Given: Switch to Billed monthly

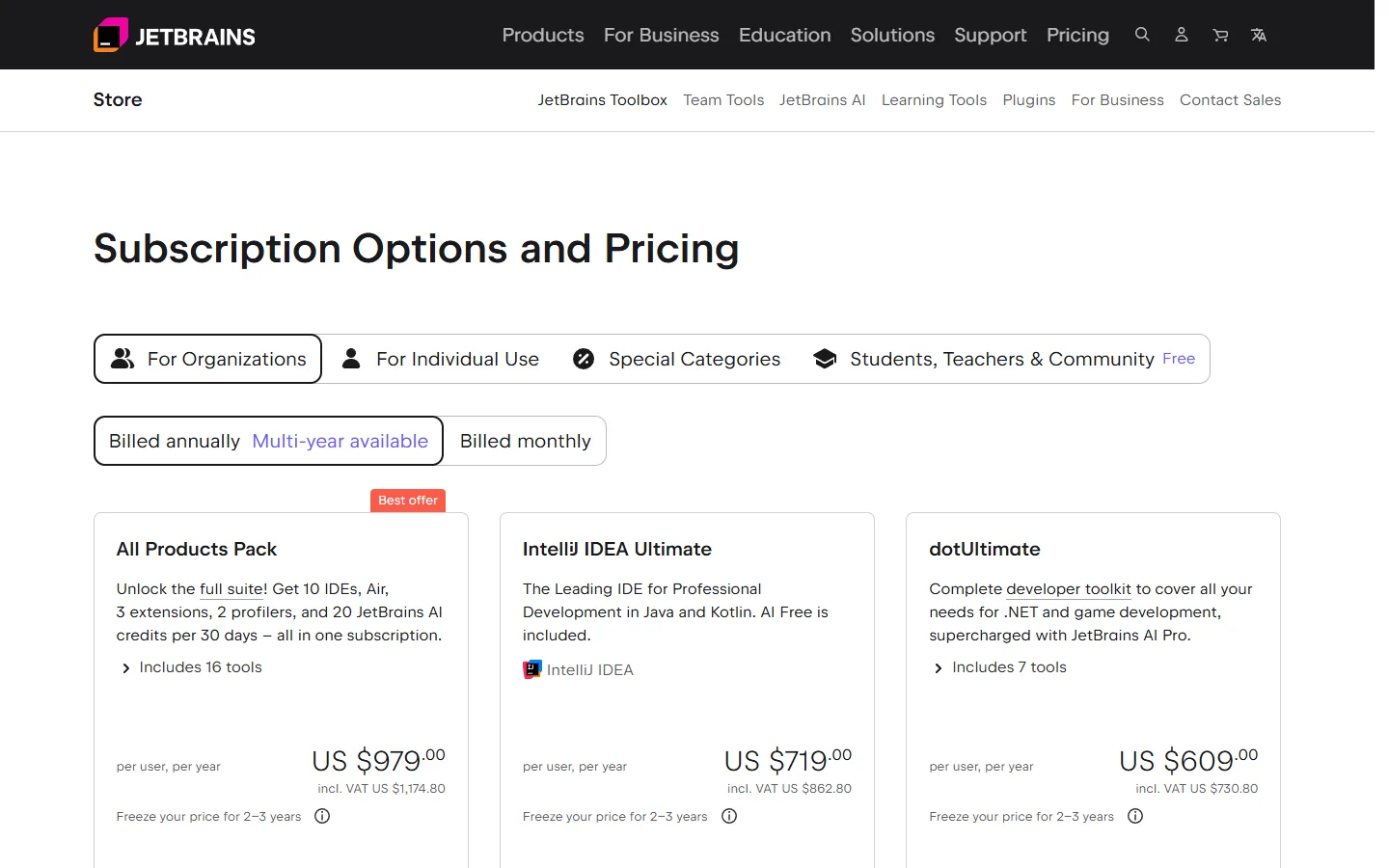Looking at the screenshot, I should pyautogui.click(x=525, y=441).
